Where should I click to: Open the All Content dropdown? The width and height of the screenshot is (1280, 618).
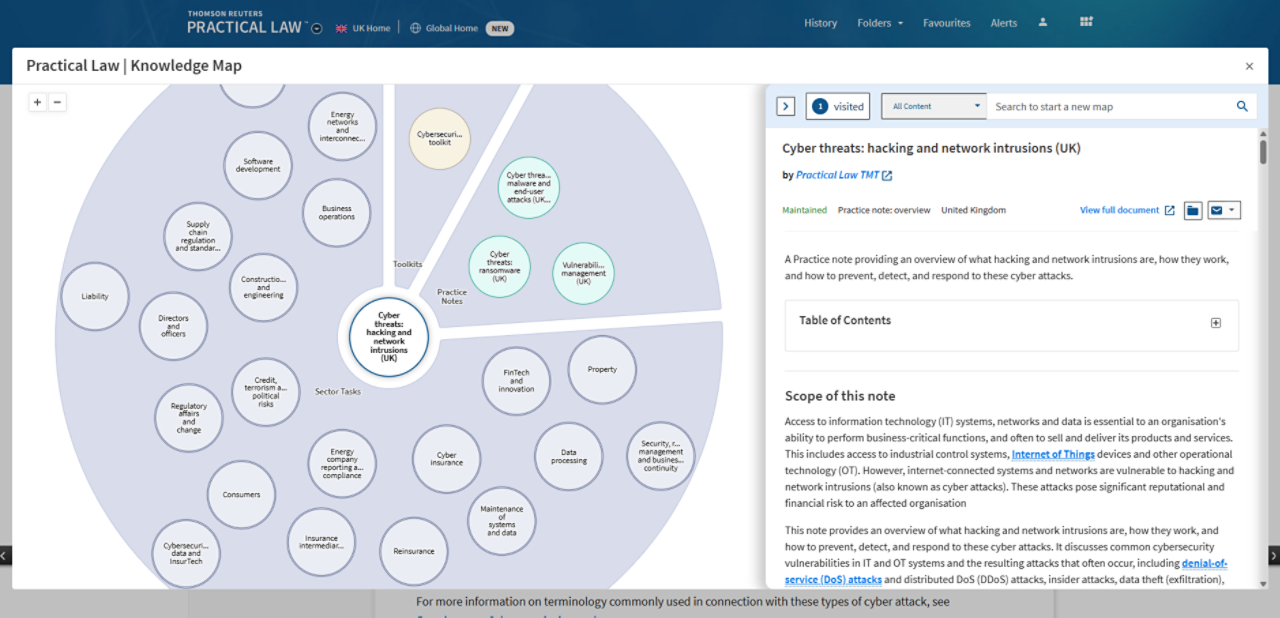point(934,106)
